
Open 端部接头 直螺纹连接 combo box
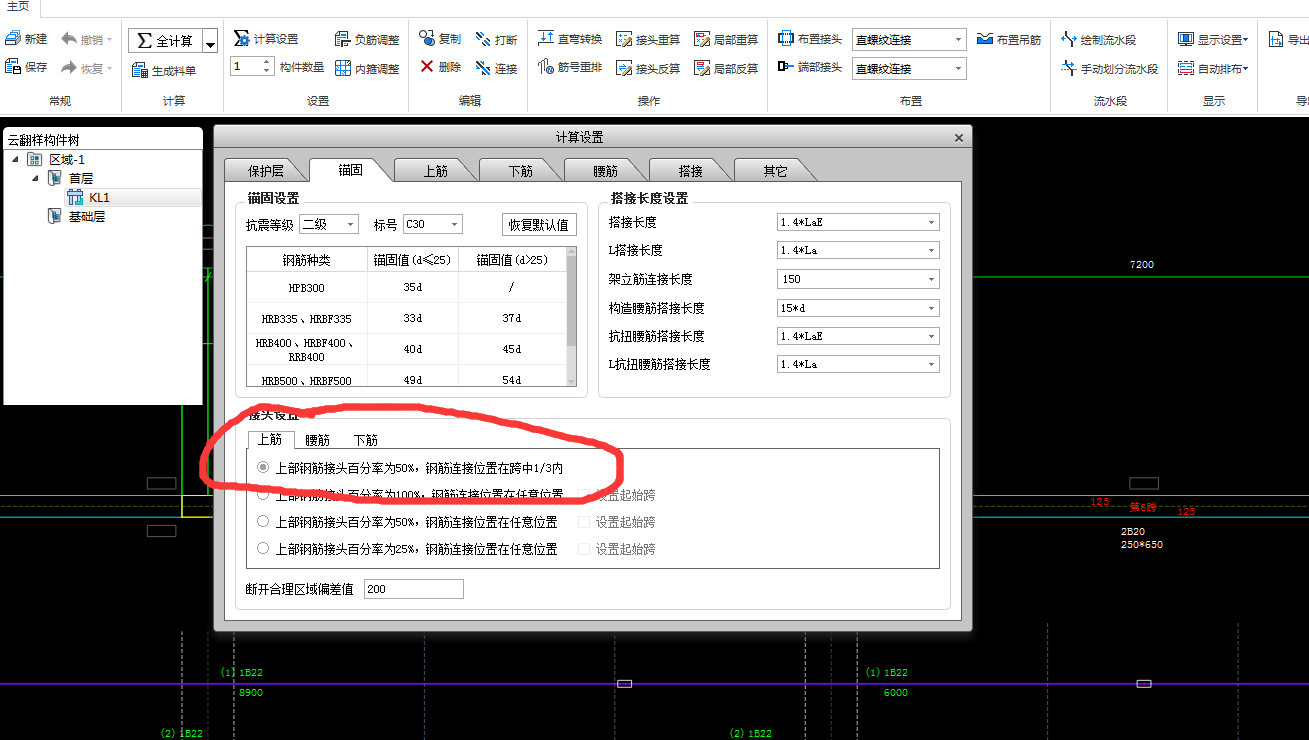[909, 68]
